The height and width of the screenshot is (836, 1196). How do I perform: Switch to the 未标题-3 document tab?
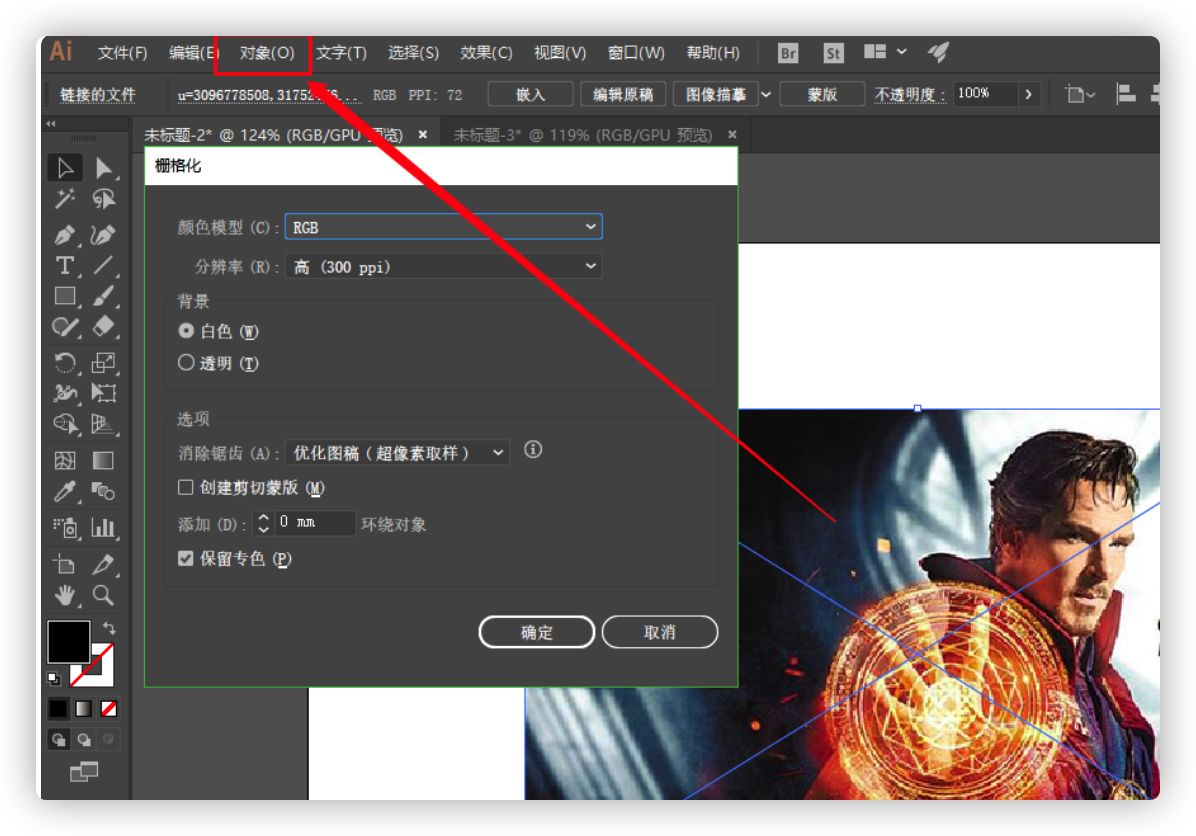[583, 135]
